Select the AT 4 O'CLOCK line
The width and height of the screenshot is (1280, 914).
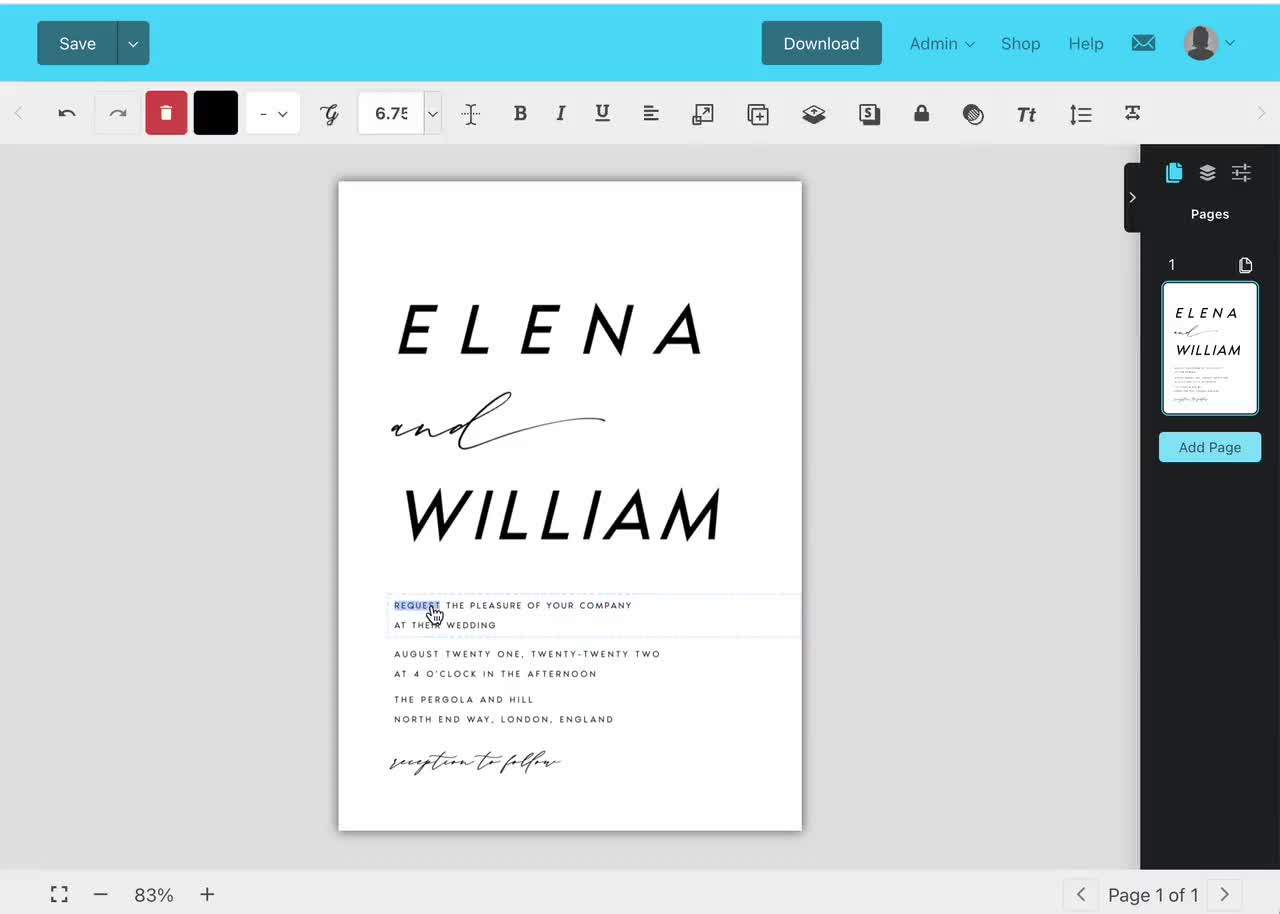coord(495,674)
